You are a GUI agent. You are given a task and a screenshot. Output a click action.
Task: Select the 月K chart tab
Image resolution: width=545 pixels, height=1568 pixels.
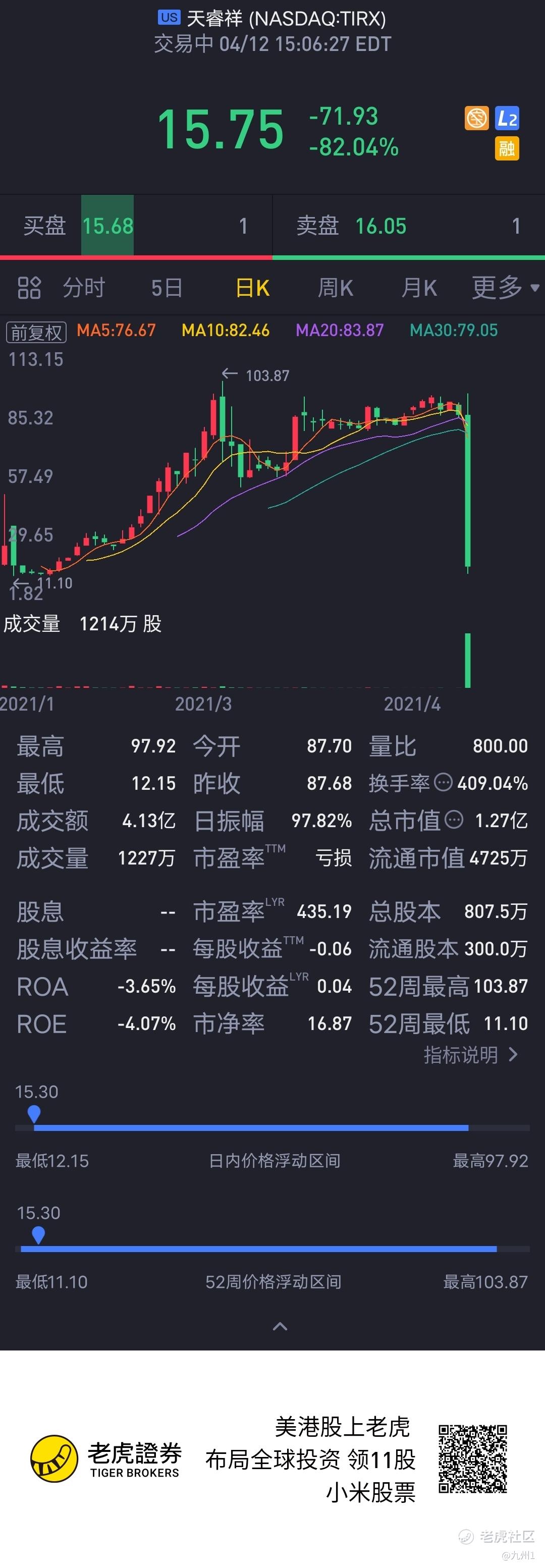coord(419,287)
